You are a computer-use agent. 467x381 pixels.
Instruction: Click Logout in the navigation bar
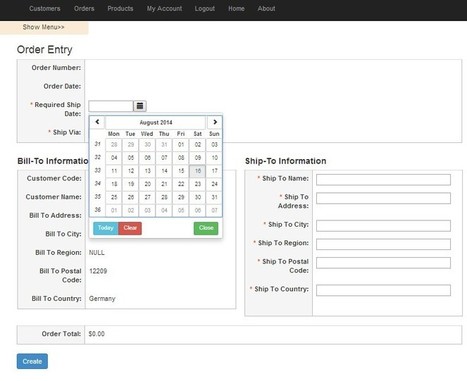click(x=205, y=9)
